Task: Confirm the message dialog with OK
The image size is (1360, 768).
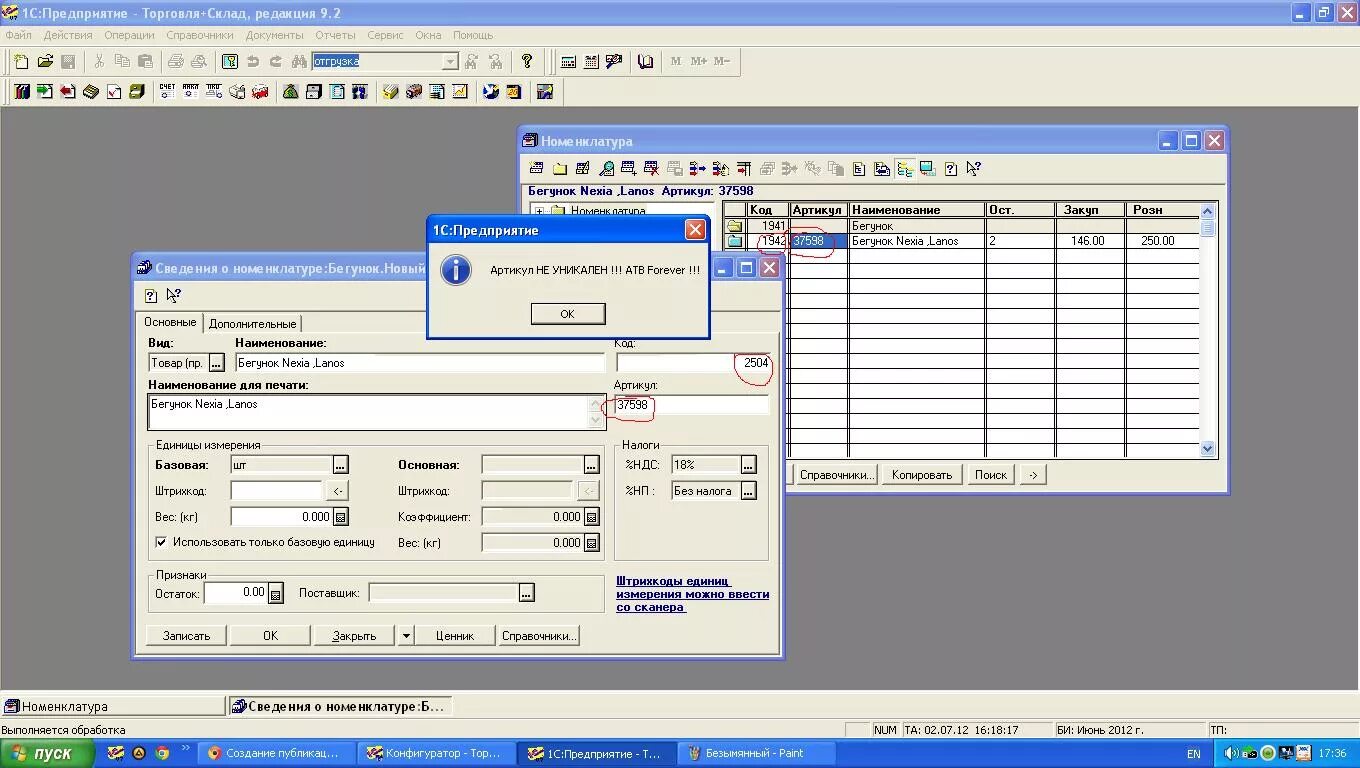Action: (x=567, y=313)
